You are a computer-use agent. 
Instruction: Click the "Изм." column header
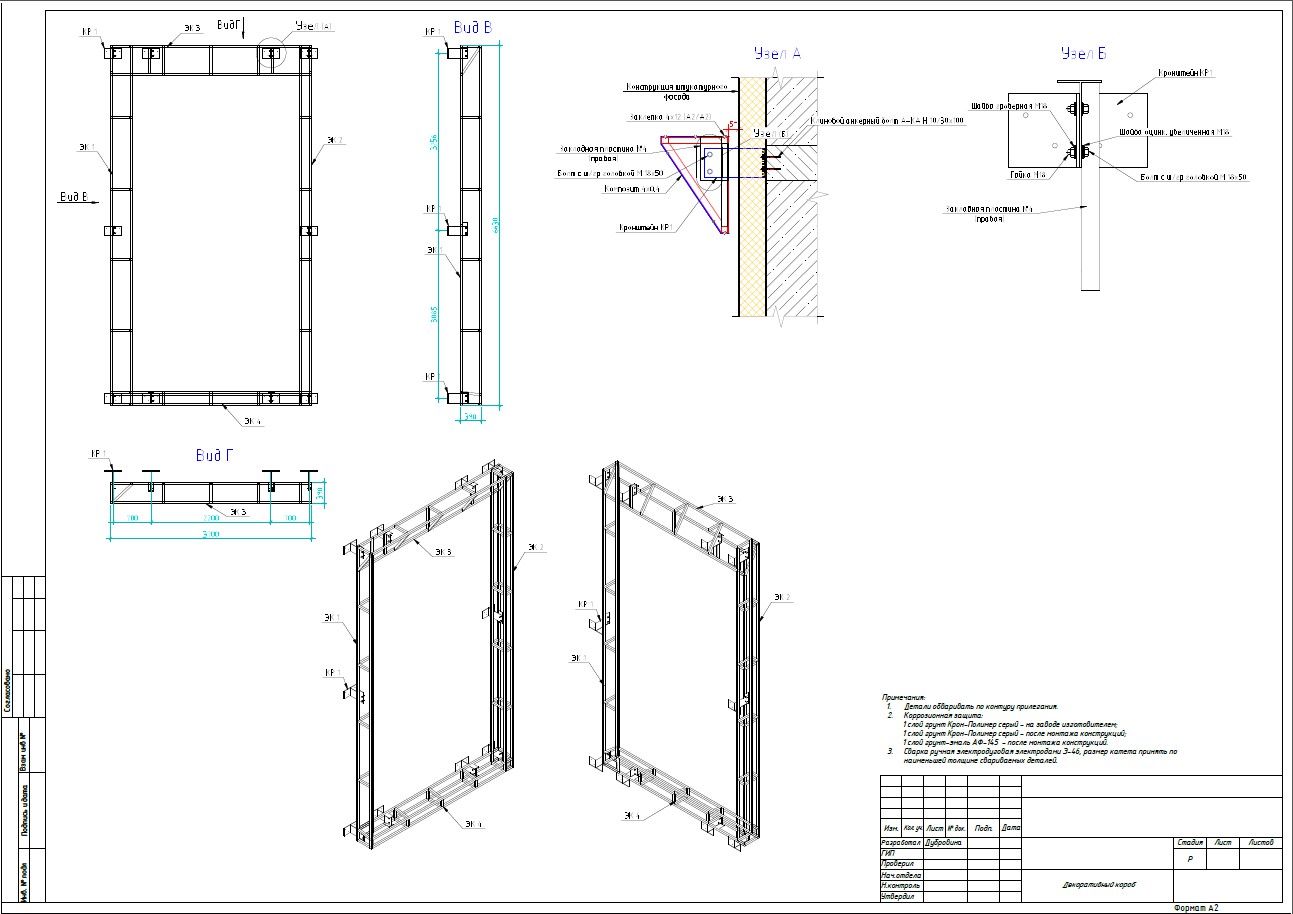pos(890,828)
